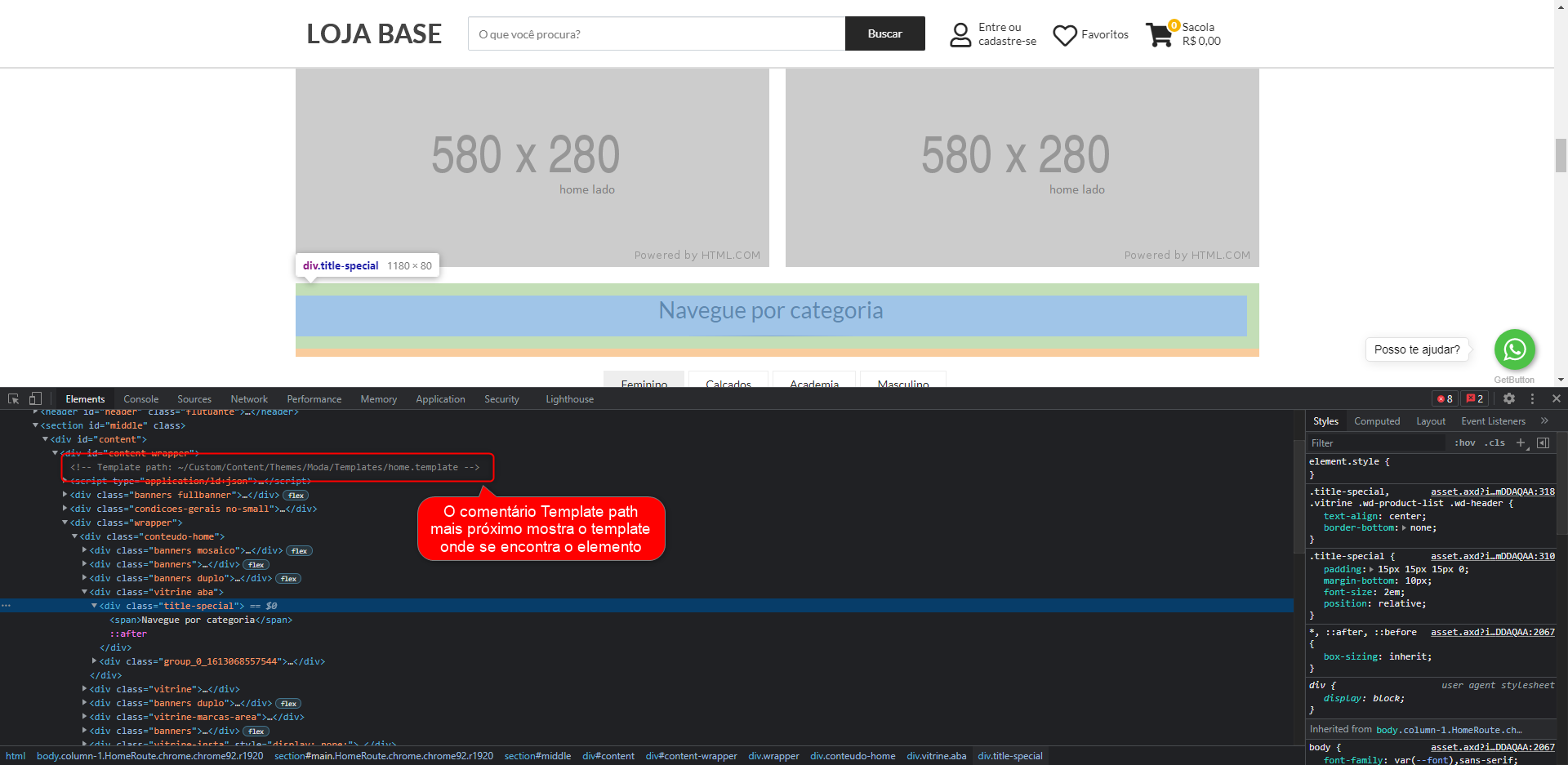1568x765 pixels.
Task: Click the user account icon
Action: pos(960,34)
